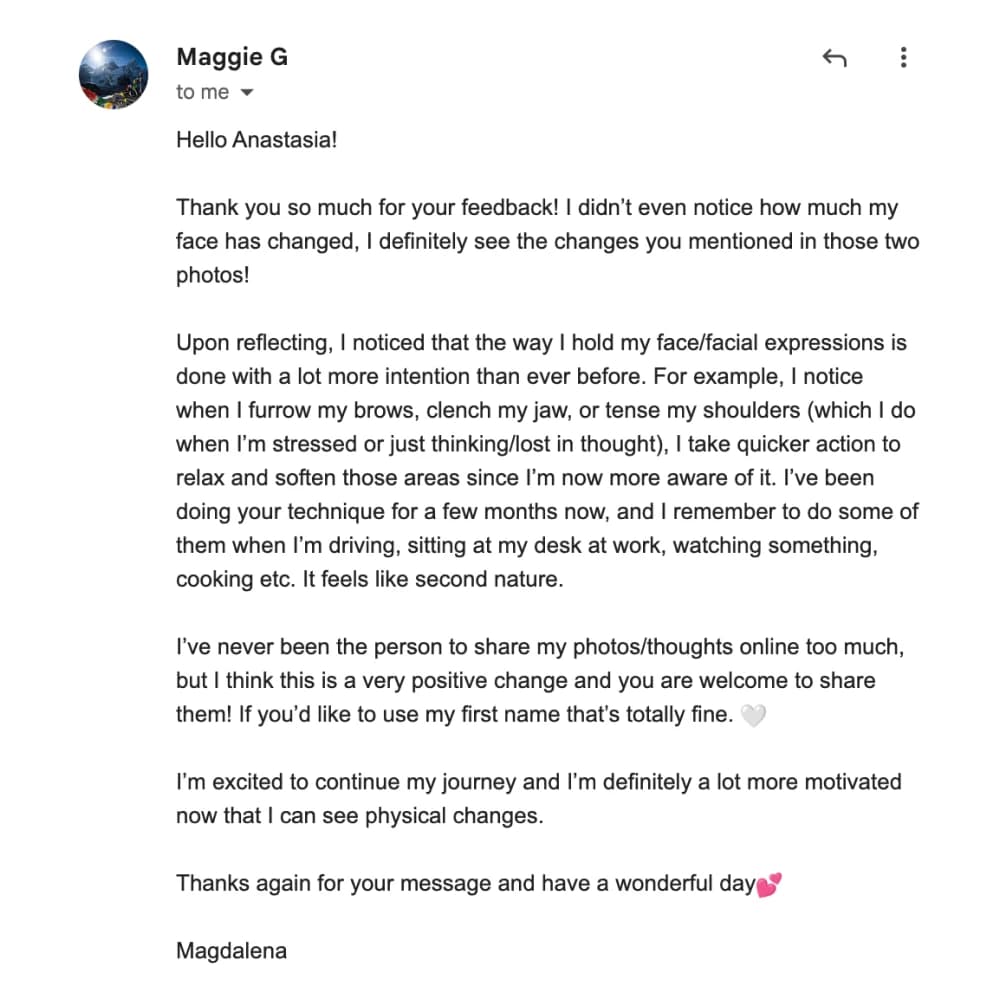The image size is (1000, 1000).
Task: Click the line starting 'Thank you so much'
Action: 537,208
